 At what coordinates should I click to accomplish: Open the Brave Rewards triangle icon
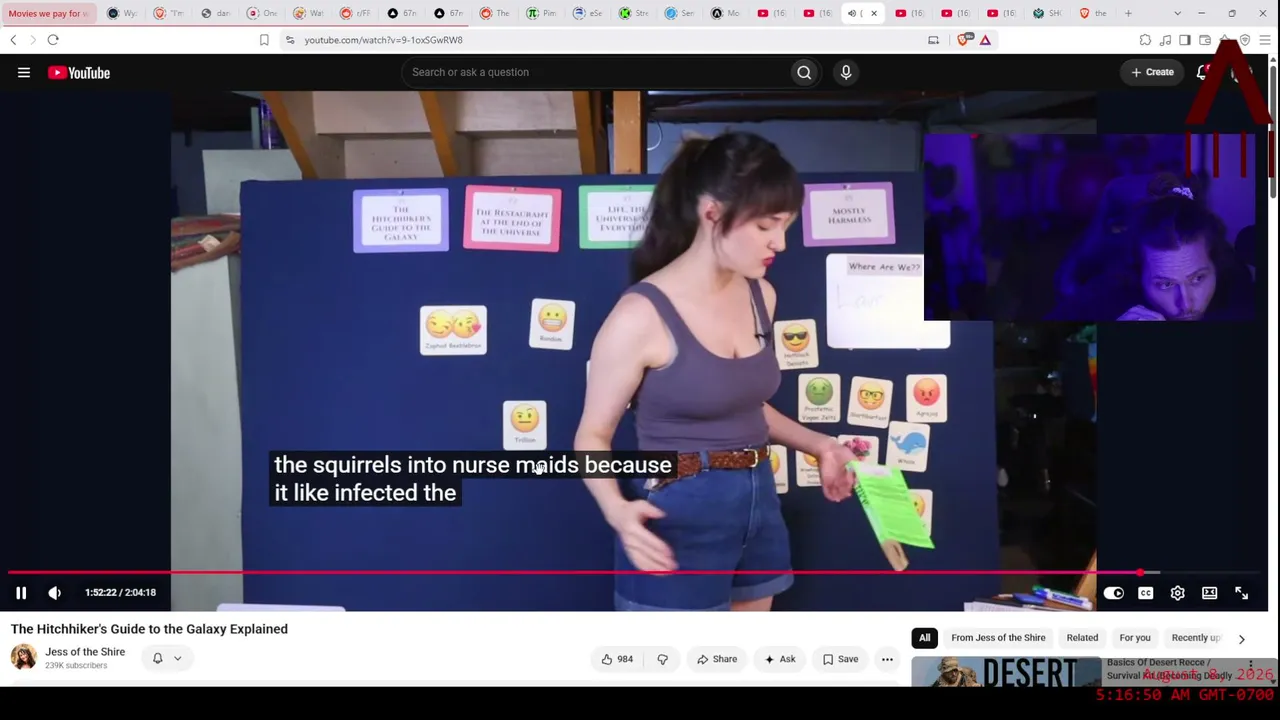[x=985, y=40]
